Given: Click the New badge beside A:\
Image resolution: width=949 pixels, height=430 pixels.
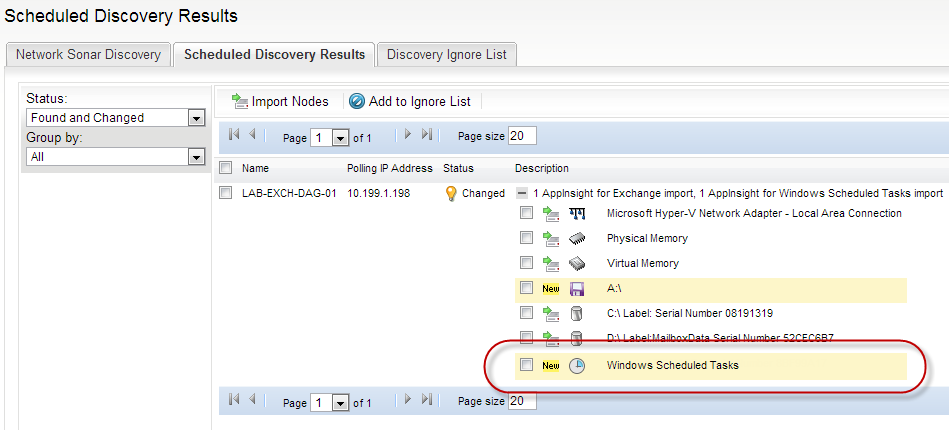Looking at the screenshot, I should point(551,289).
